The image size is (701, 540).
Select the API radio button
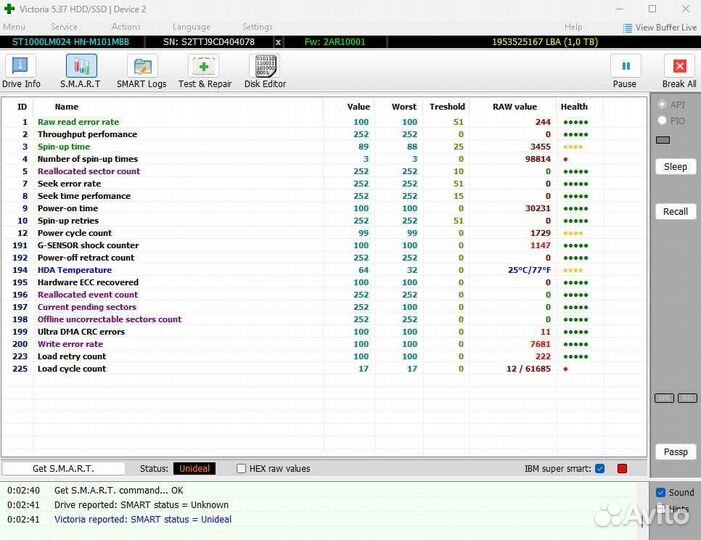tap(662, 105)
